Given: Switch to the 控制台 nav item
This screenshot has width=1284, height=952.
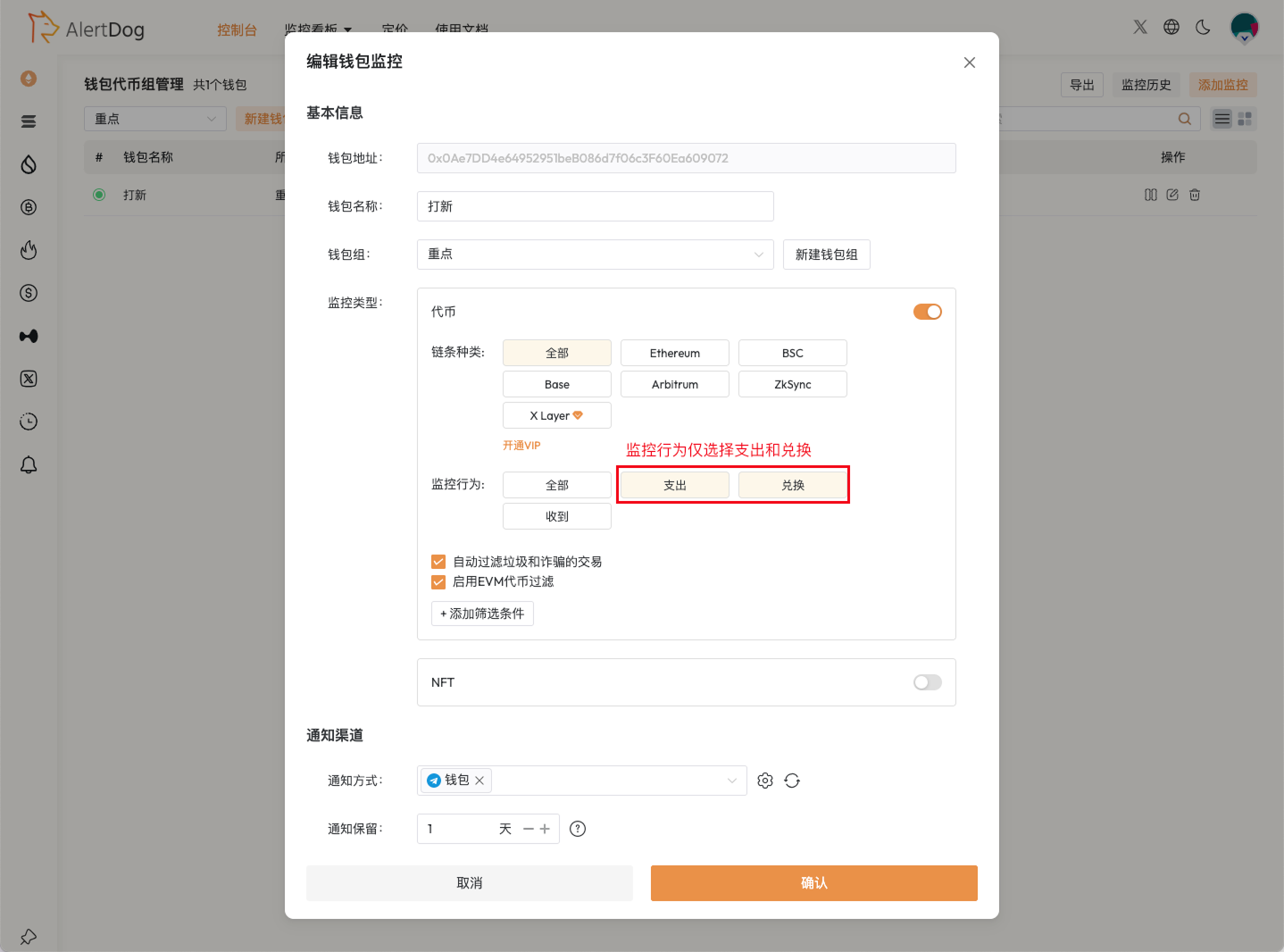Looking at the screenshot, I should tap(237, 29).
